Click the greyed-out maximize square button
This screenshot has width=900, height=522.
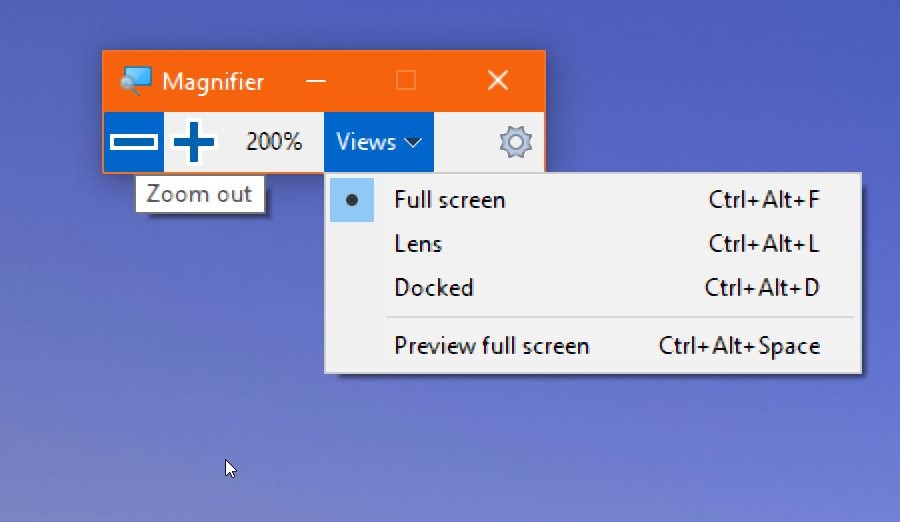pos(406,80)
